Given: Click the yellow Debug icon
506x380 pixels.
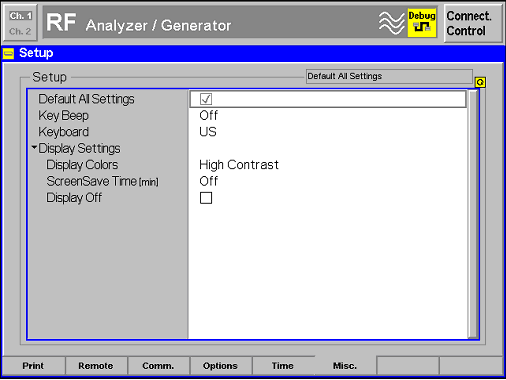Looking at the screenshot, I should [422, 23].
